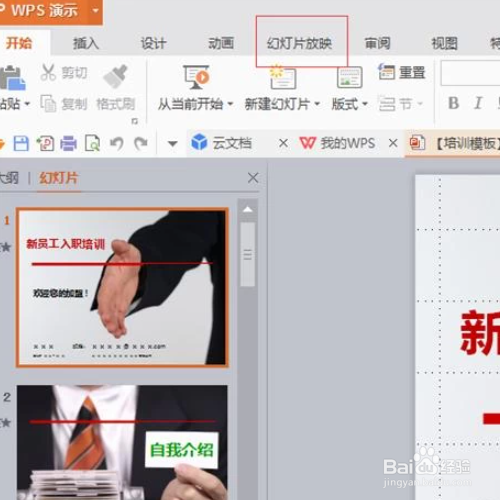500x500 pixels.
Task: Click the 复制 copy icon
Action: click(x=48, y=103)
